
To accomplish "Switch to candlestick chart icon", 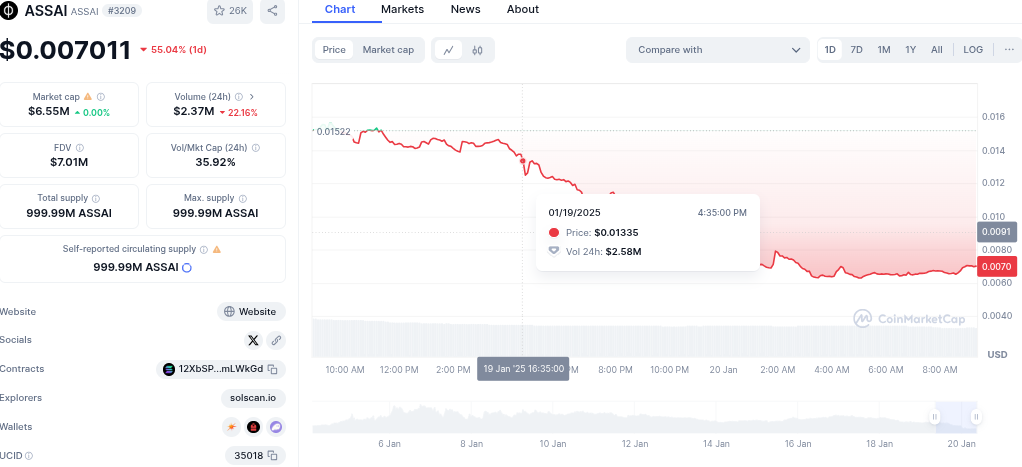I will [478, 50].
